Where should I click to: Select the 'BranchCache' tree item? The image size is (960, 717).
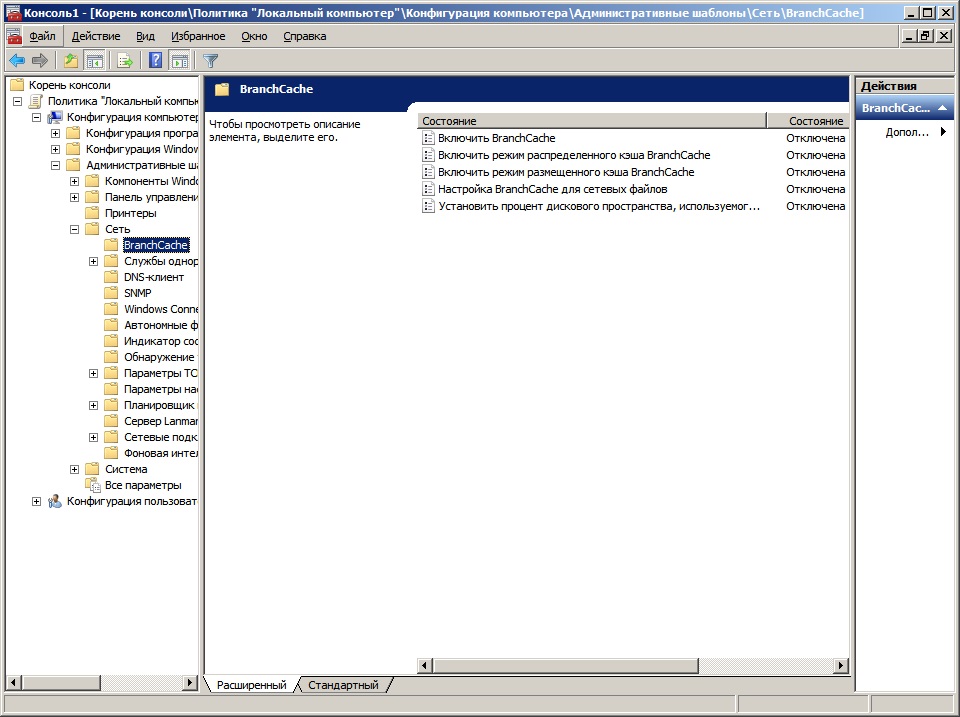pyautogui.click(x=156, y=245)
